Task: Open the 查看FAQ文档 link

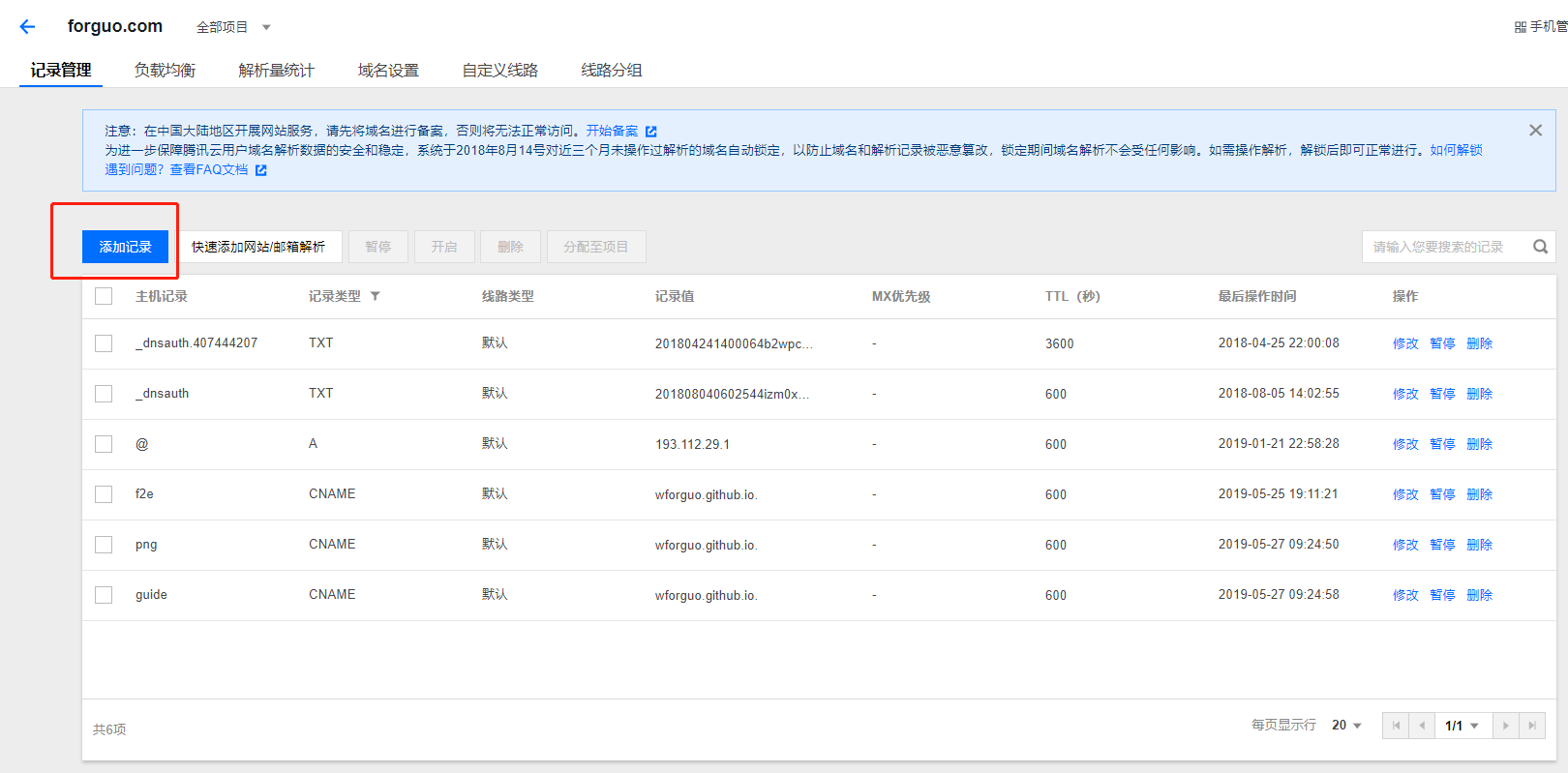Action: pos(209,169)
